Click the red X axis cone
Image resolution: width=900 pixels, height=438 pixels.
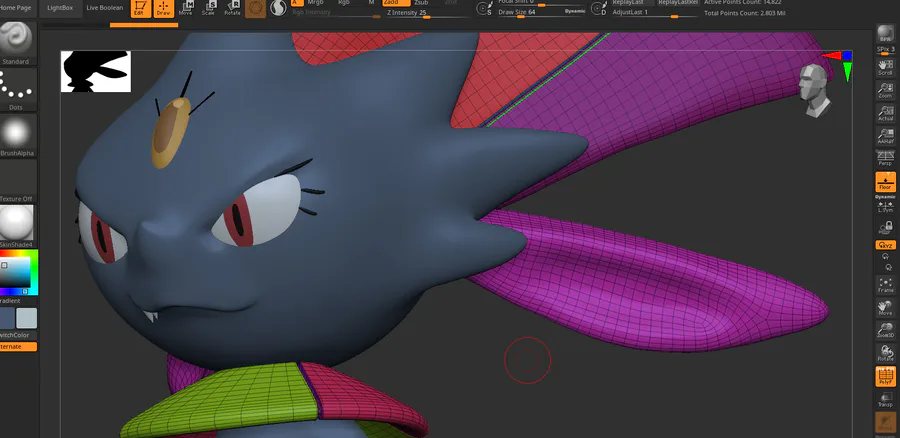[832, 56]
